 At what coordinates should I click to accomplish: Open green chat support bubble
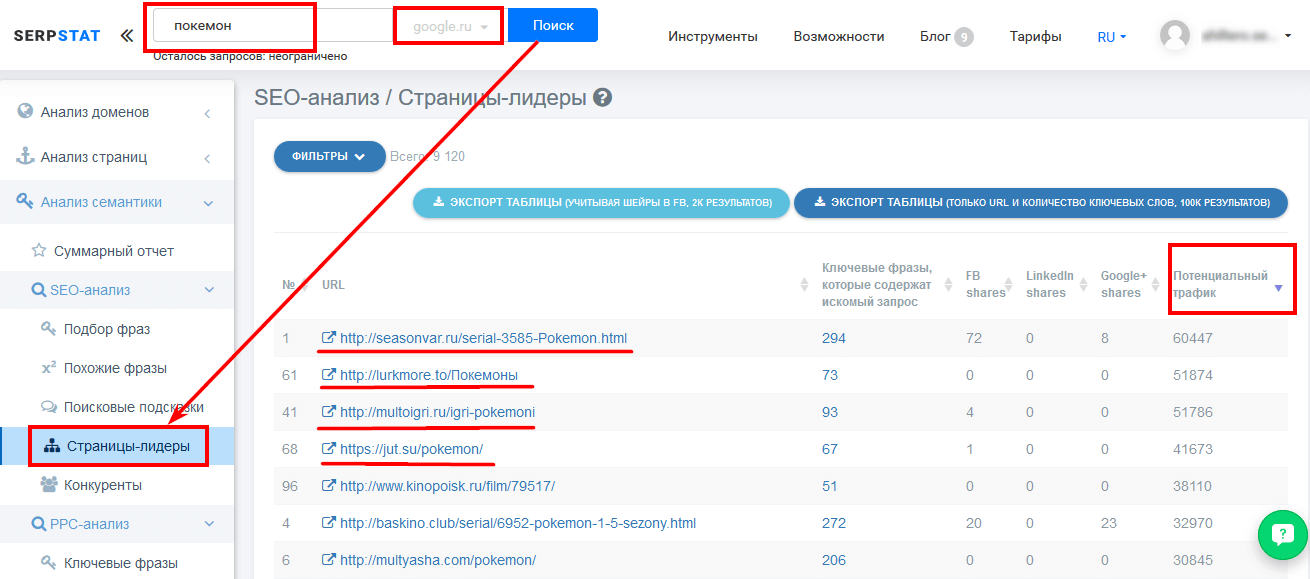coord(1283,535)
